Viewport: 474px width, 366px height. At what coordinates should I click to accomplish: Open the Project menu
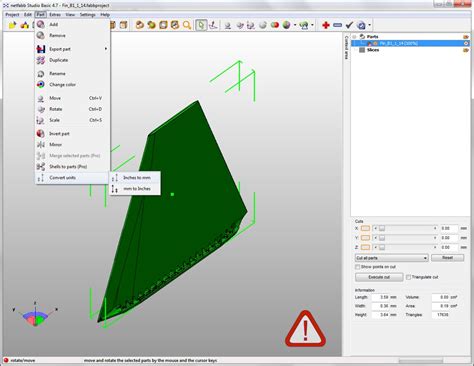(x=12, y=15)
